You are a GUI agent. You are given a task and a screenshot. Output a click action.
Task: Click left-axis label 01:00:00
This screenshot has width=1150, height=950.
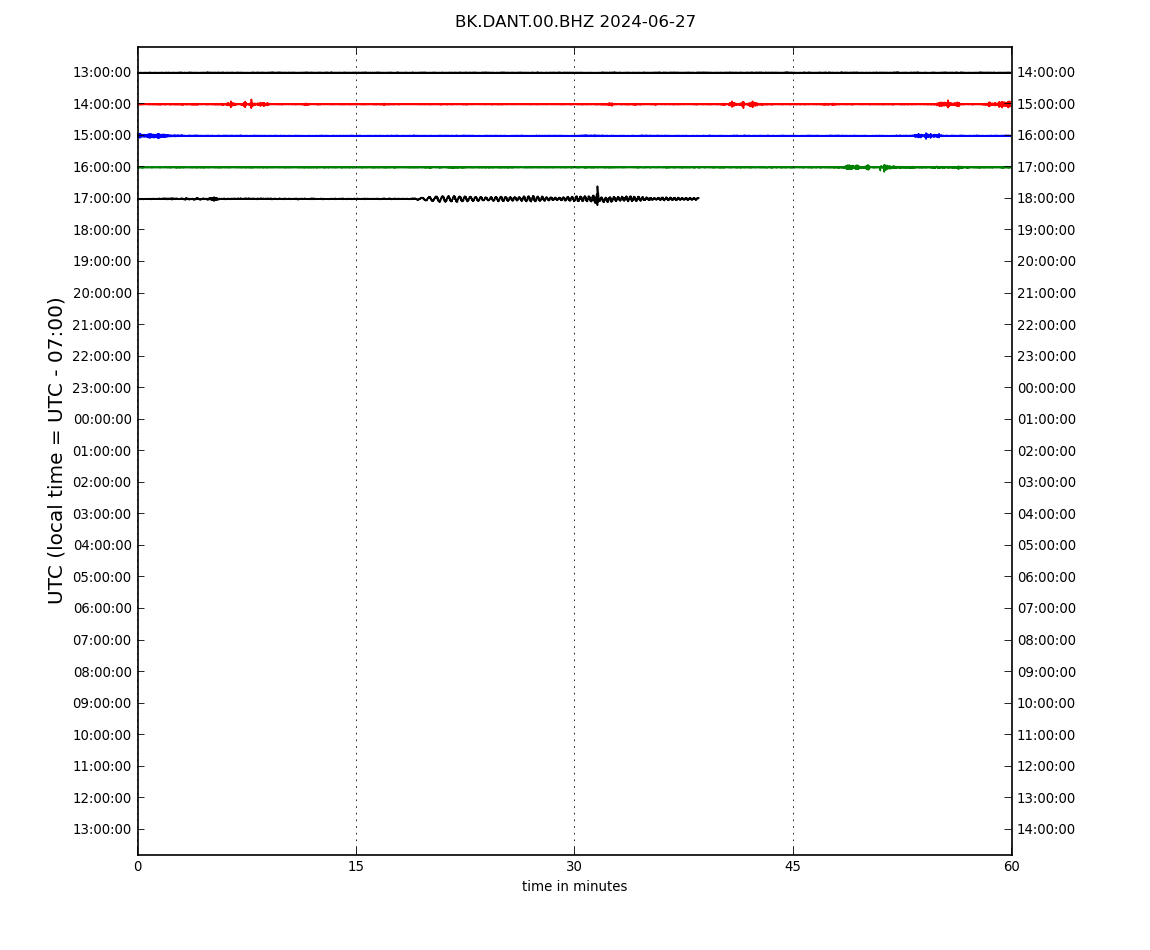pyautogui.click(x=102, y=451)
